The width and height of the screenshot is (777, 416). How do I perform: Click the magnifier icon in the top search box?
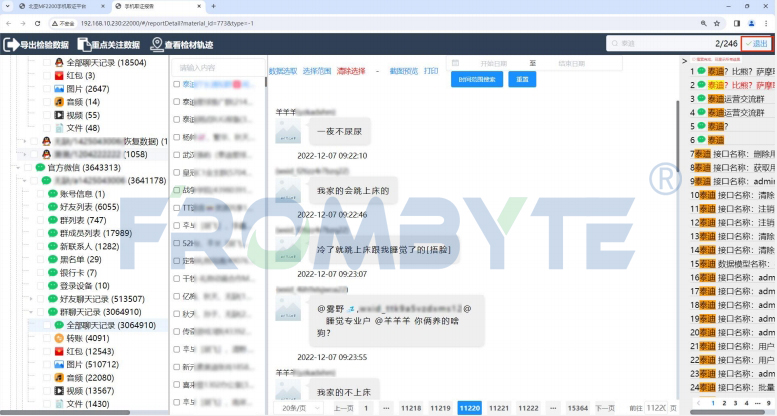click(615, 44)
